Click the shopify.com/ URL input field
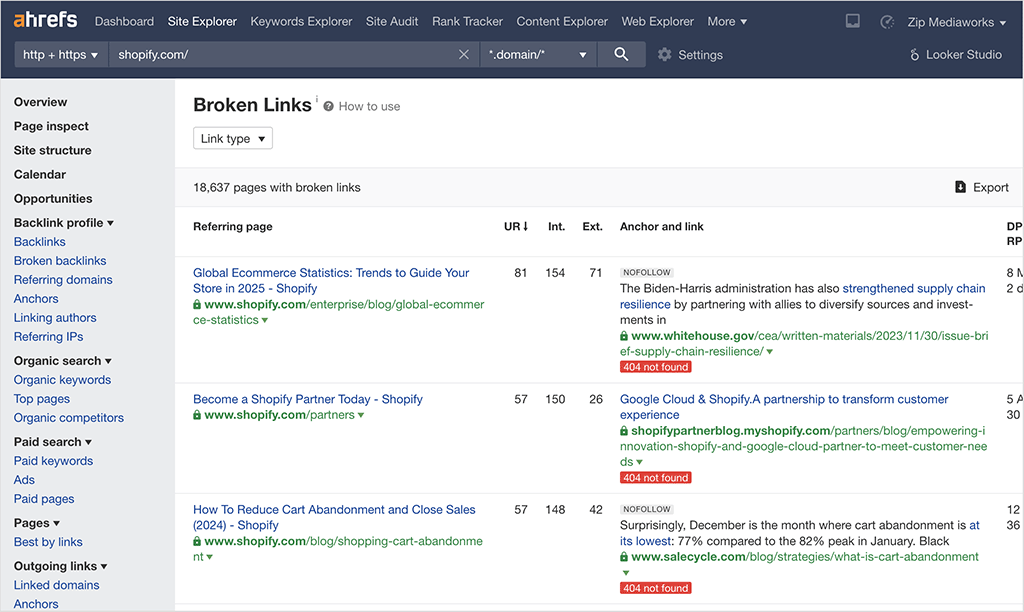 click(x=283, y=55)
